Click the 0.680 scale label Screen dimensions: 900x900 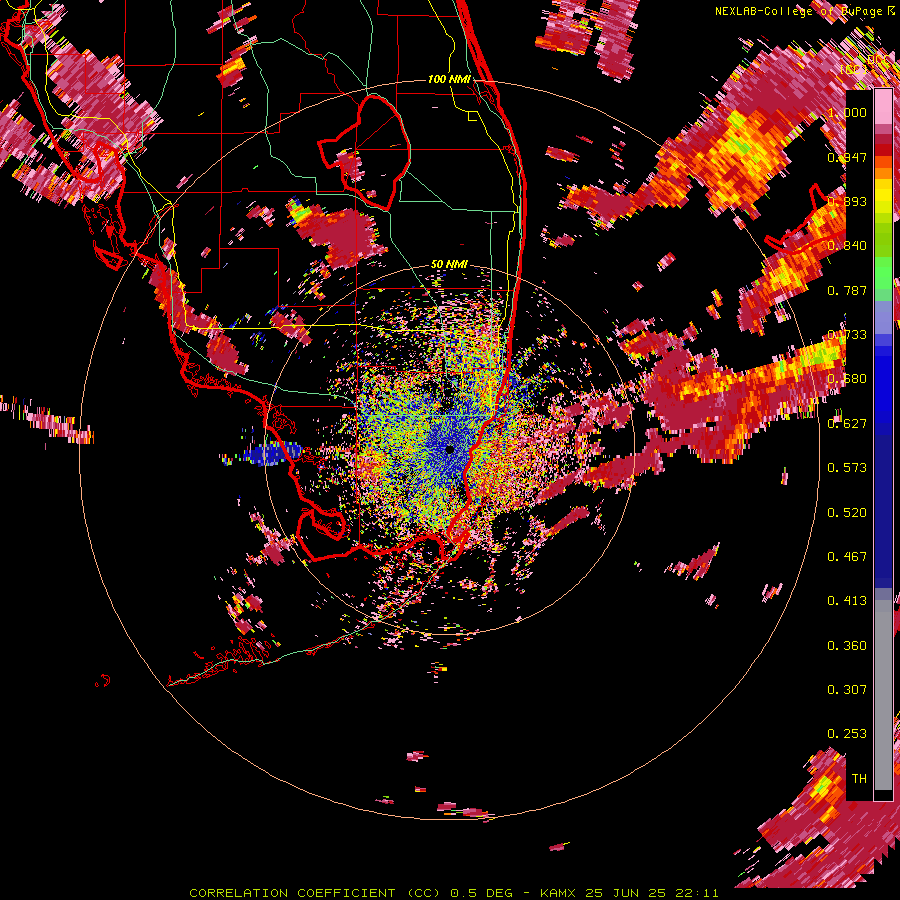[847, 379]
